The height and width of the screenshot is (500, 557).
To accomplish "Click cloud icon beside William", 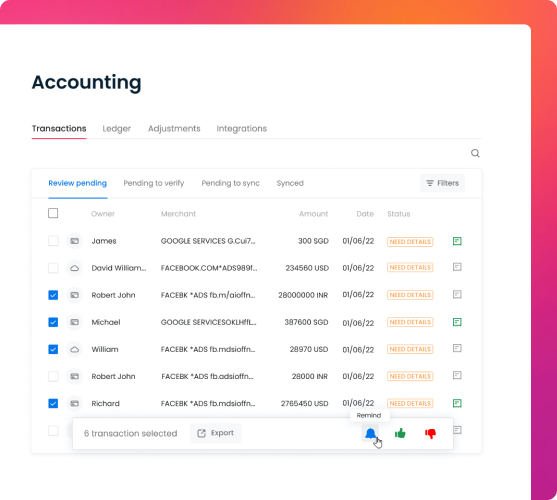I will pos(74,349).
